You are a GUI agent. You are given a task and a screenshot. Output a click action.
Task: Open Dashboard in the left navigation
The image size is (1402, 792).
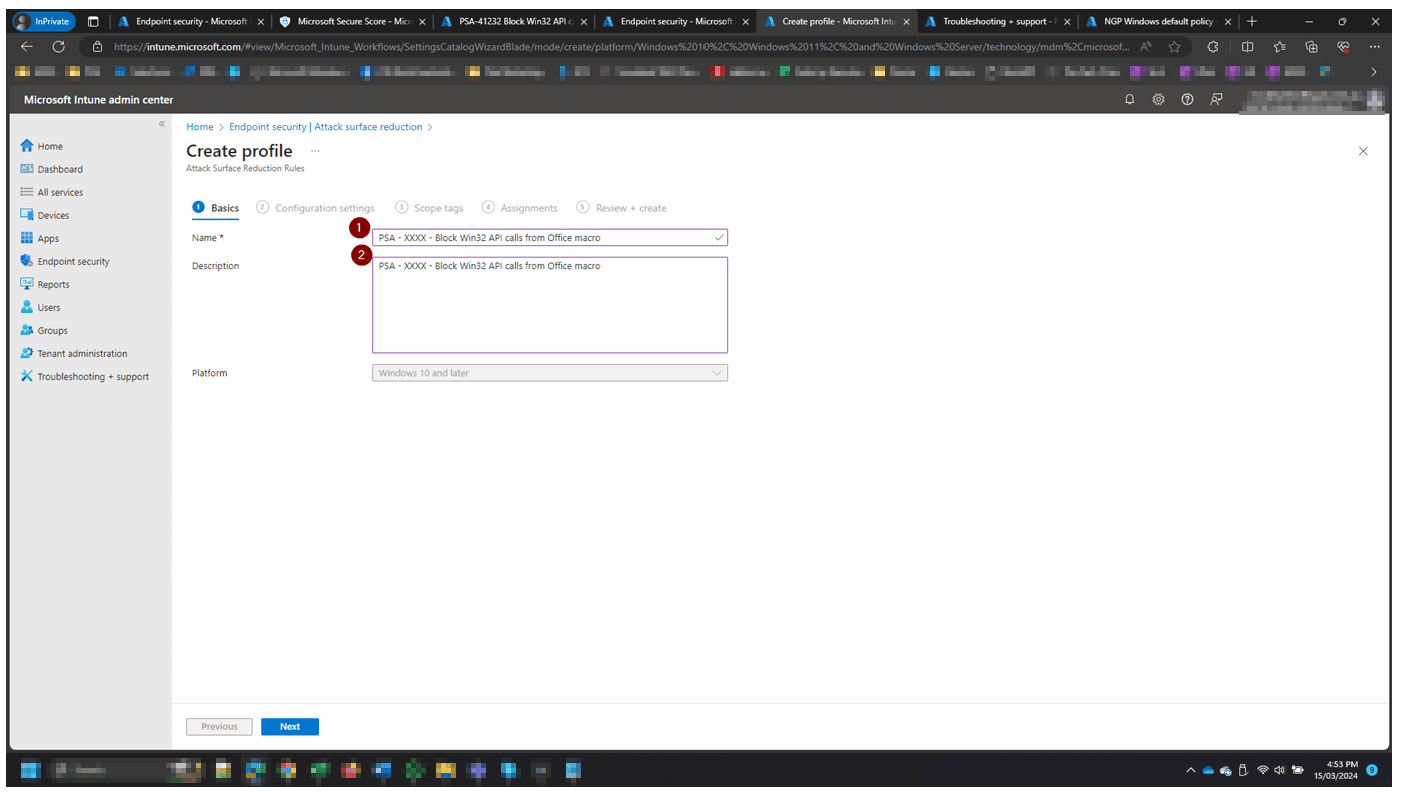51,169
